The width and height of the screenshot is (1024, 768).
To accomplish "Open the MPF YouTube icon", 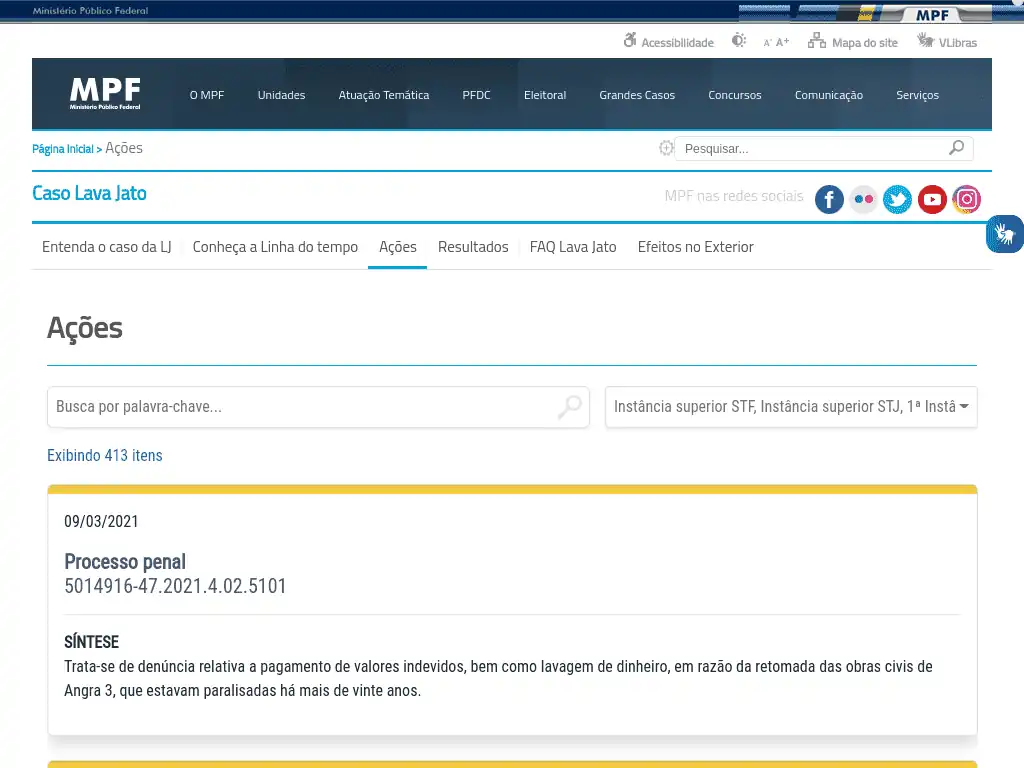I will tap(932, 200).
